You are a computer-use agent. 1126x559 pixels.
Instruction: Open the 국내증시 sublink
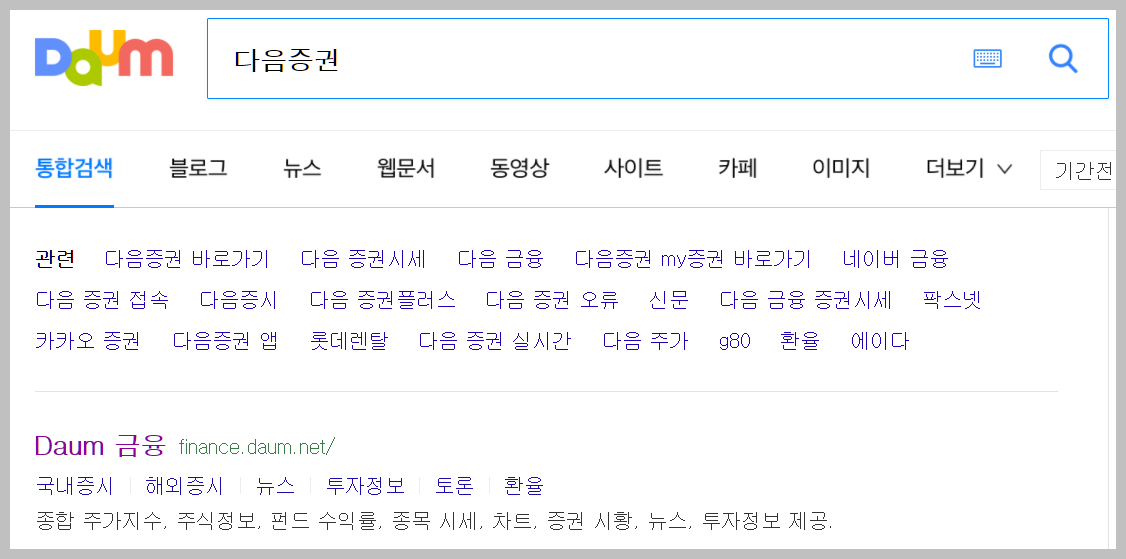point(74,486)
